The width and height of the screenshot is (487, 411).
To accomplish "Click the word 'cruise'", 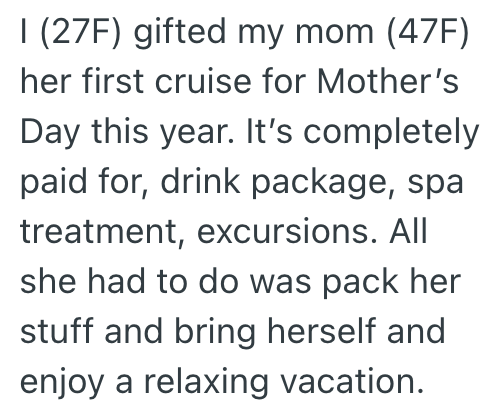I will tap(203, 81).
